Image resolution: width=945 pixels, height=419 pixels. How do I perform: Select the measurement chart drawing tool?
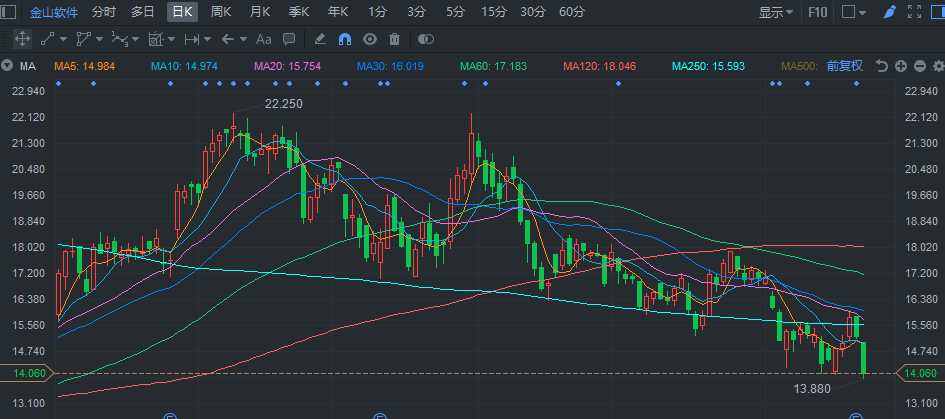pos(156,39)
